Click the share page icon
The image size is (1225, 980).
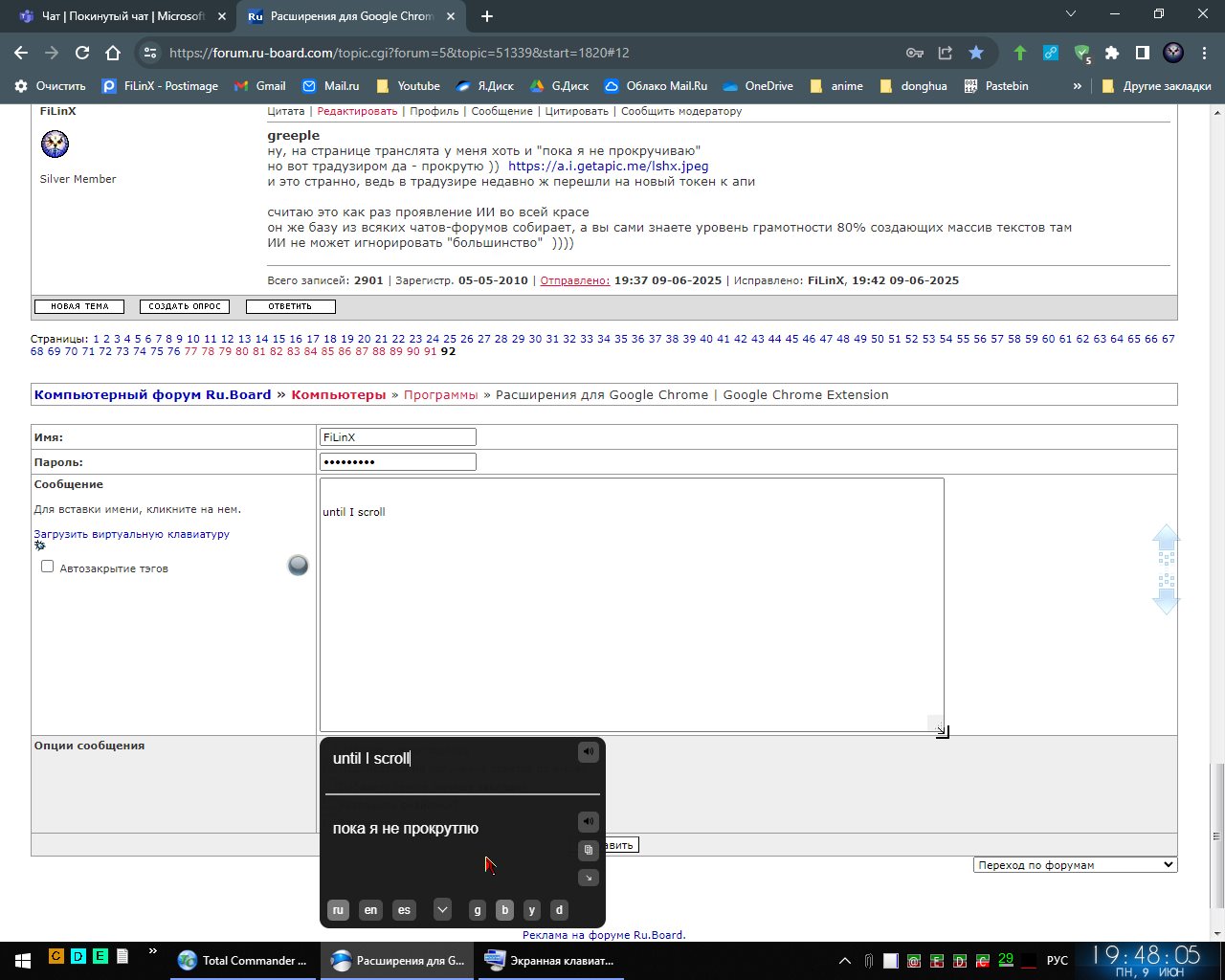(x=946, y=53)
